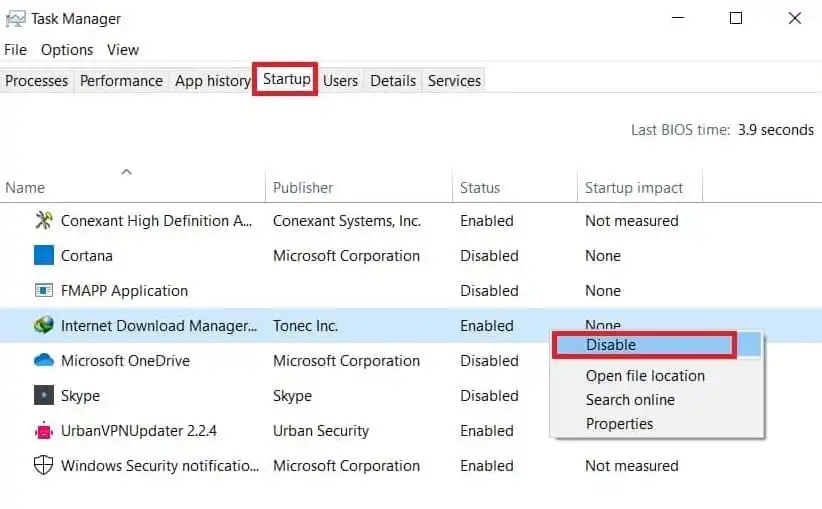Open the File menu
Screen dimensions: 822x509
click(15, 50)
